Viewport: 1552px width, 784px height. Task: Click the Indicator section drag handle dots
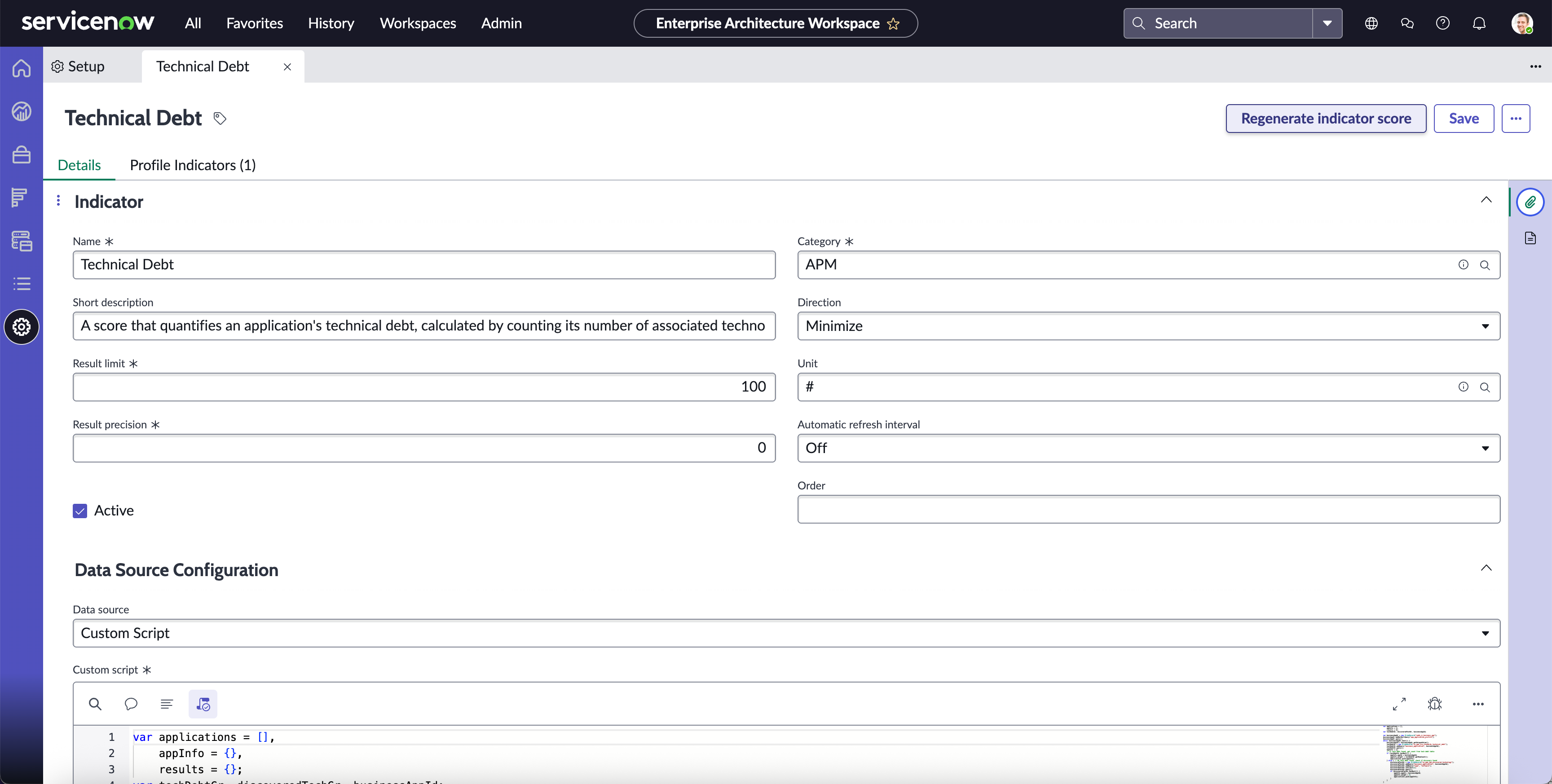pos(58,200)
